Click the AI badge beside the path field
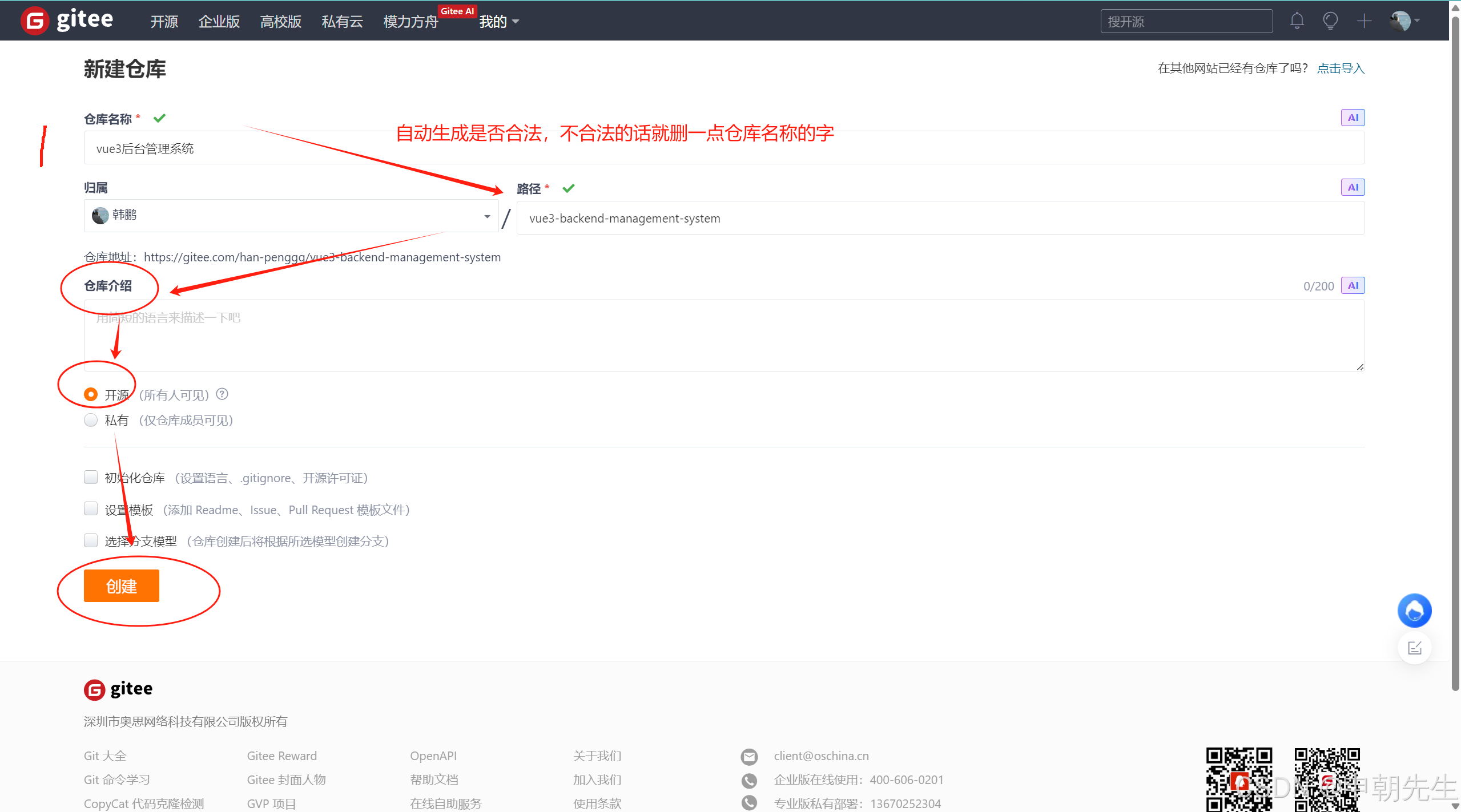 pos(1352,187)
